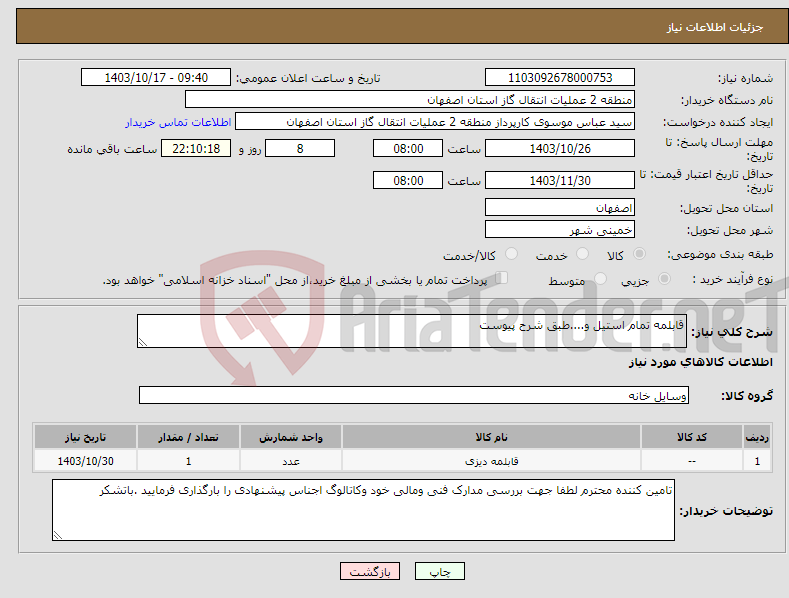The height and width of the screenshot is (598, 789).
Task: Select the خدمت radio button
Action: coord(582,254)
